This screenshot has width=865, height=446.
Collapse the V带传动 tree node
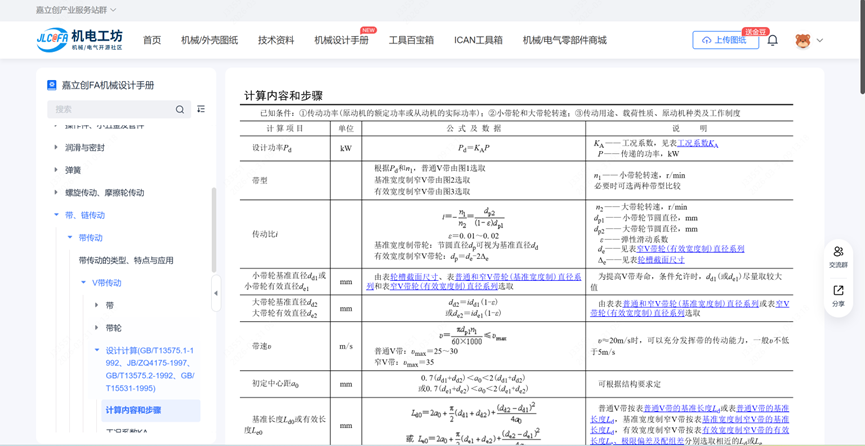pyautogui.click(x=84, y=283)
